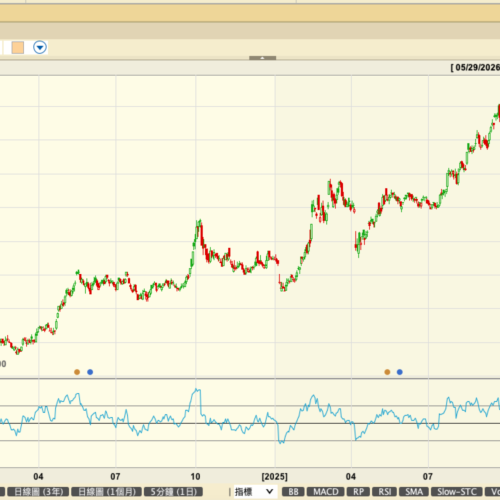Enable the BB indicator
500x500 pixels.
(293, 492)
